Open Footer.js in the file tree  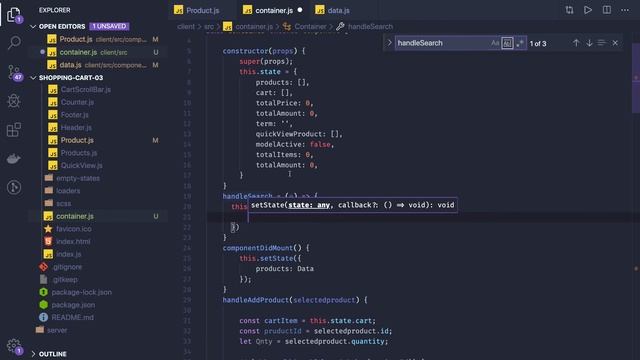click(x=98, y=115)
